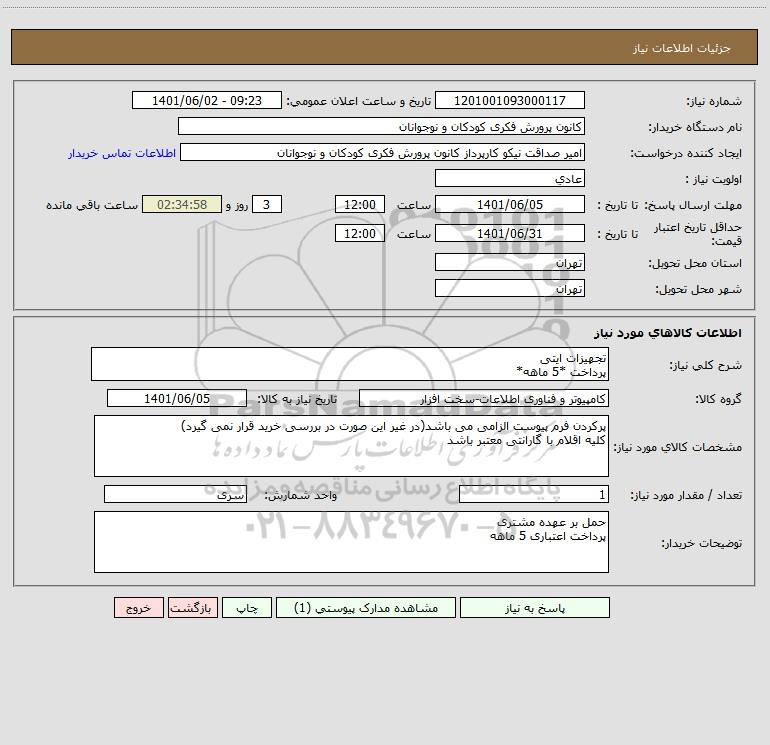The height and width of the screenshot is (745, 770).
Task: Click price validity hour 12:00 field
Action: [359, 233]
